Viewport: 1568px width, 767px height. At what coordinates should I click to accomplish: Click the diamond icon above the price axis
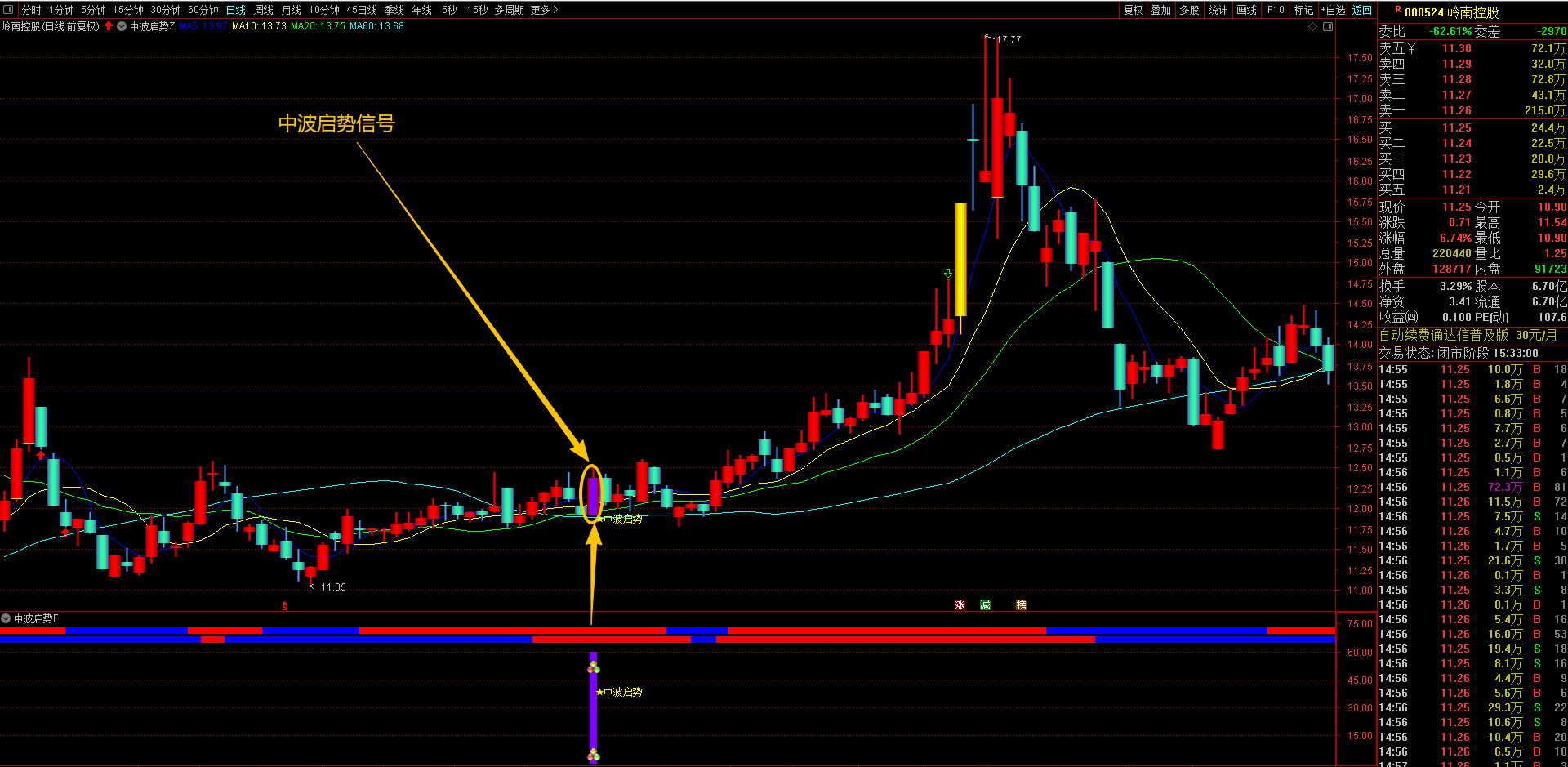coord(1313,26)
